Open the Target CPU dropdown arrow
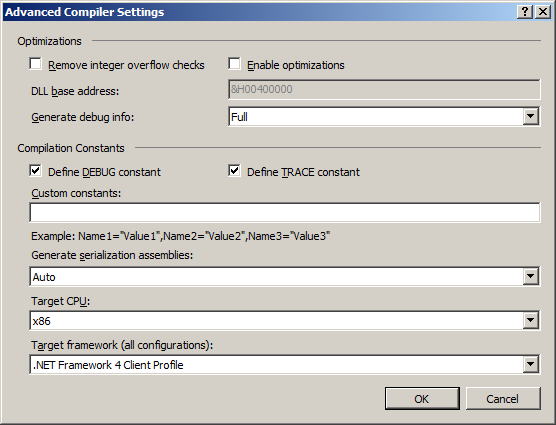Image resolution: width=556 pixels, height=425 pixels. point(530,320)
